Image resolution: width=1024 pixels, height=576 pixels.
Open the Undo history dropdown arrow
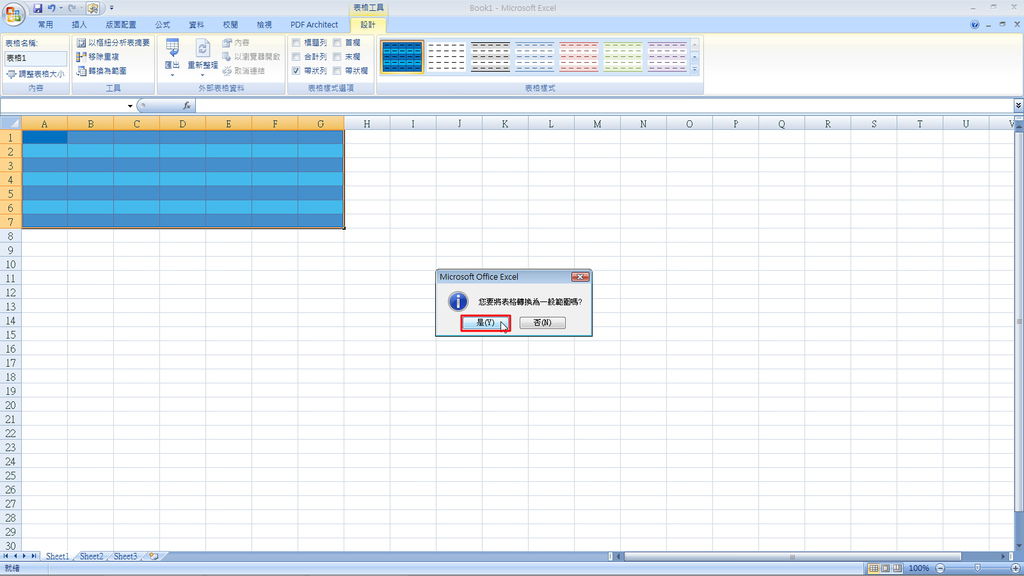point(61,8)
